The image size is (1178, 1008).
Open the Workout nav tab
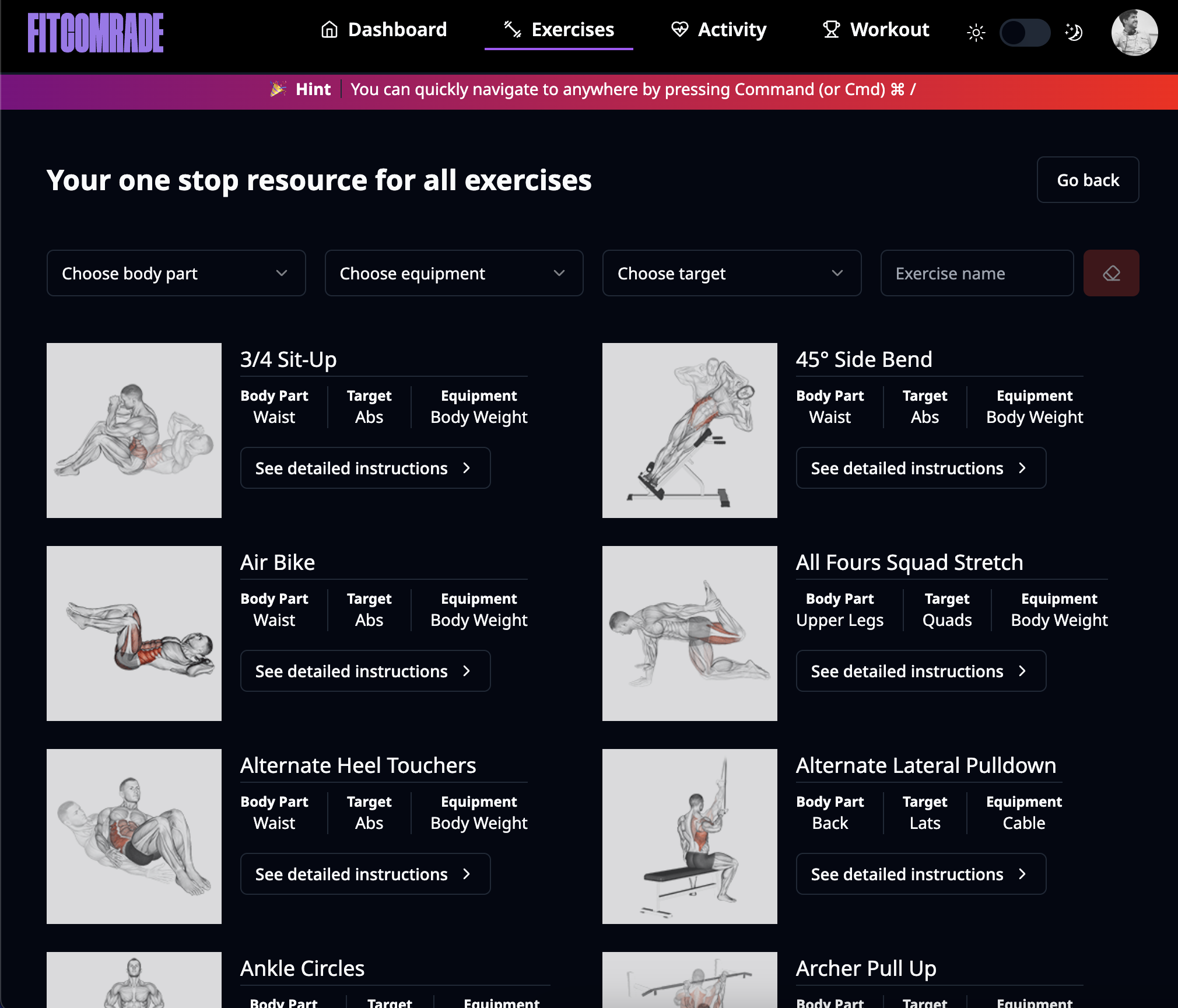point(875,29)
